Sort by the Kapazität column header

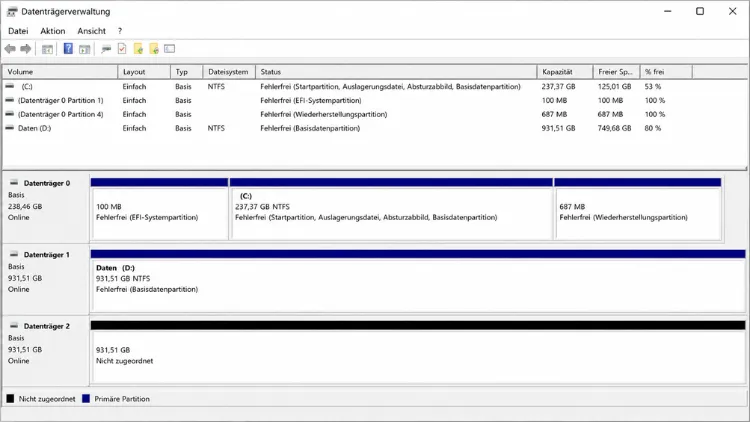tap(565, 72)
